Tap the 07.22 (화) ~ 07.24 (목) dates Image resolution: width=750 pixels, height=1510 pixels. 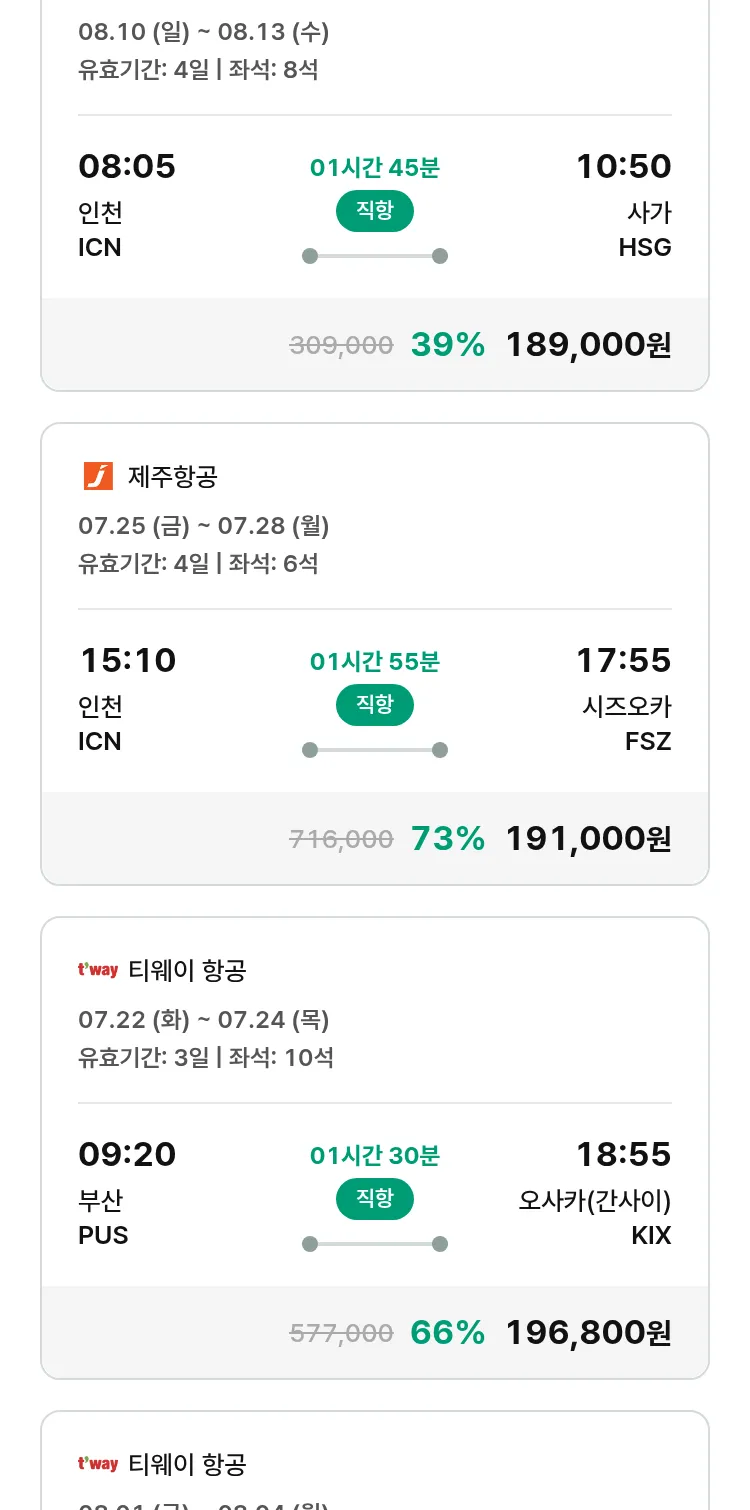pos(204,1020)
